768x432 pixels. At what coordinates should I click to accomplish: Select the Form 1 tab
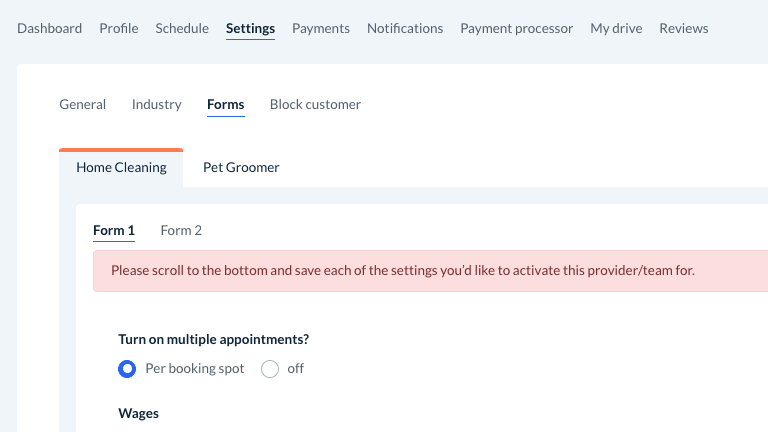[x=114, y=230]
